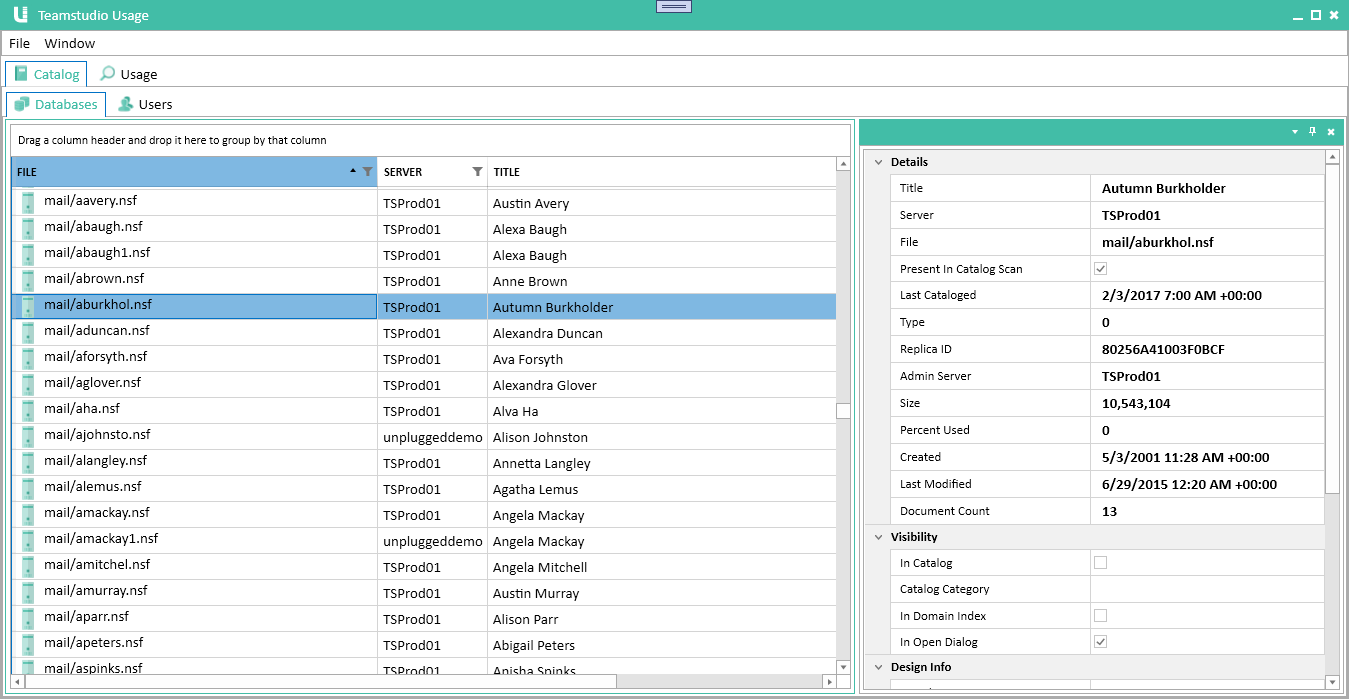Click the sort arrow in the FILE header
Viewport: 1349px width, 699px height.
click(x=352, y=171)
